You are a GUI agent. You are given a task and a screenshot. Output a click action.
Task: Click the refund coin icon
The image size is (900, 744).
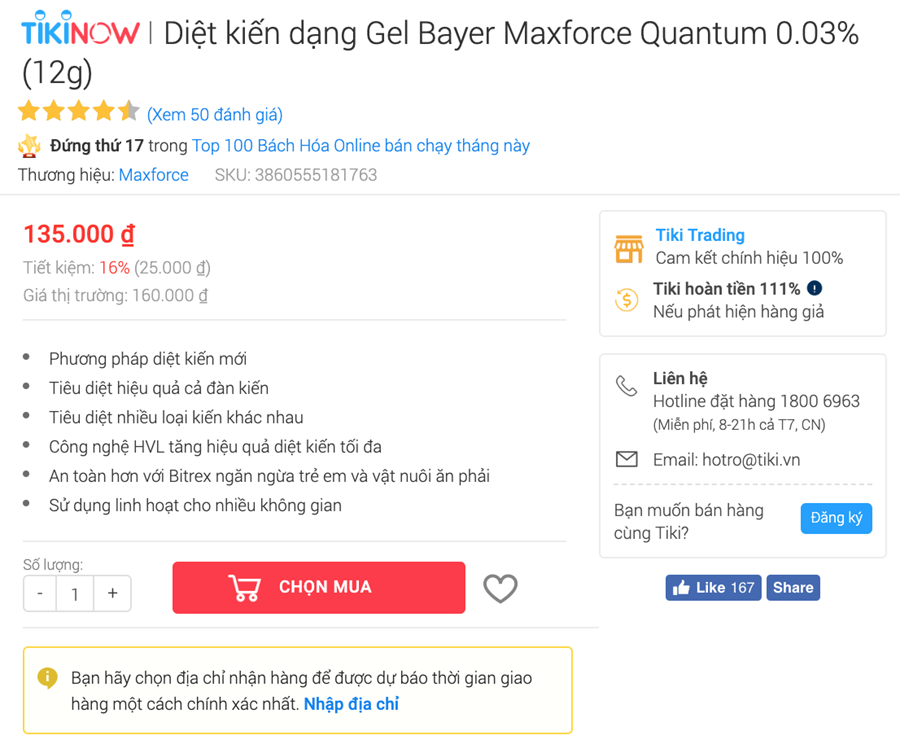pos(627,299)
